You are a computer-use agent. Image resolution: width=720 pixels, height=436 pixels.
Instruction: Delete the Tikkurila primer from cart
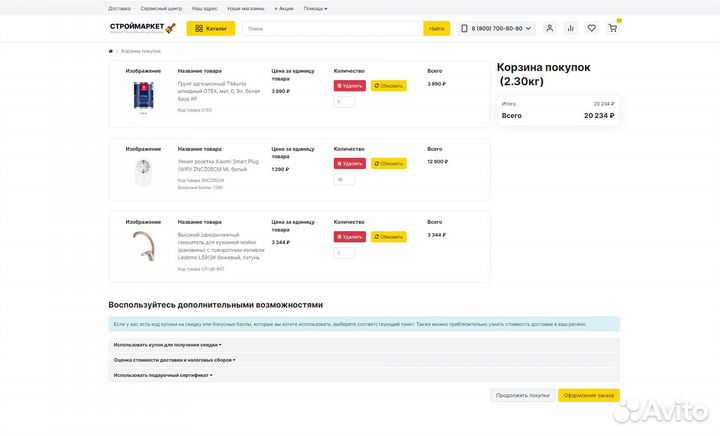click(349, 86)
